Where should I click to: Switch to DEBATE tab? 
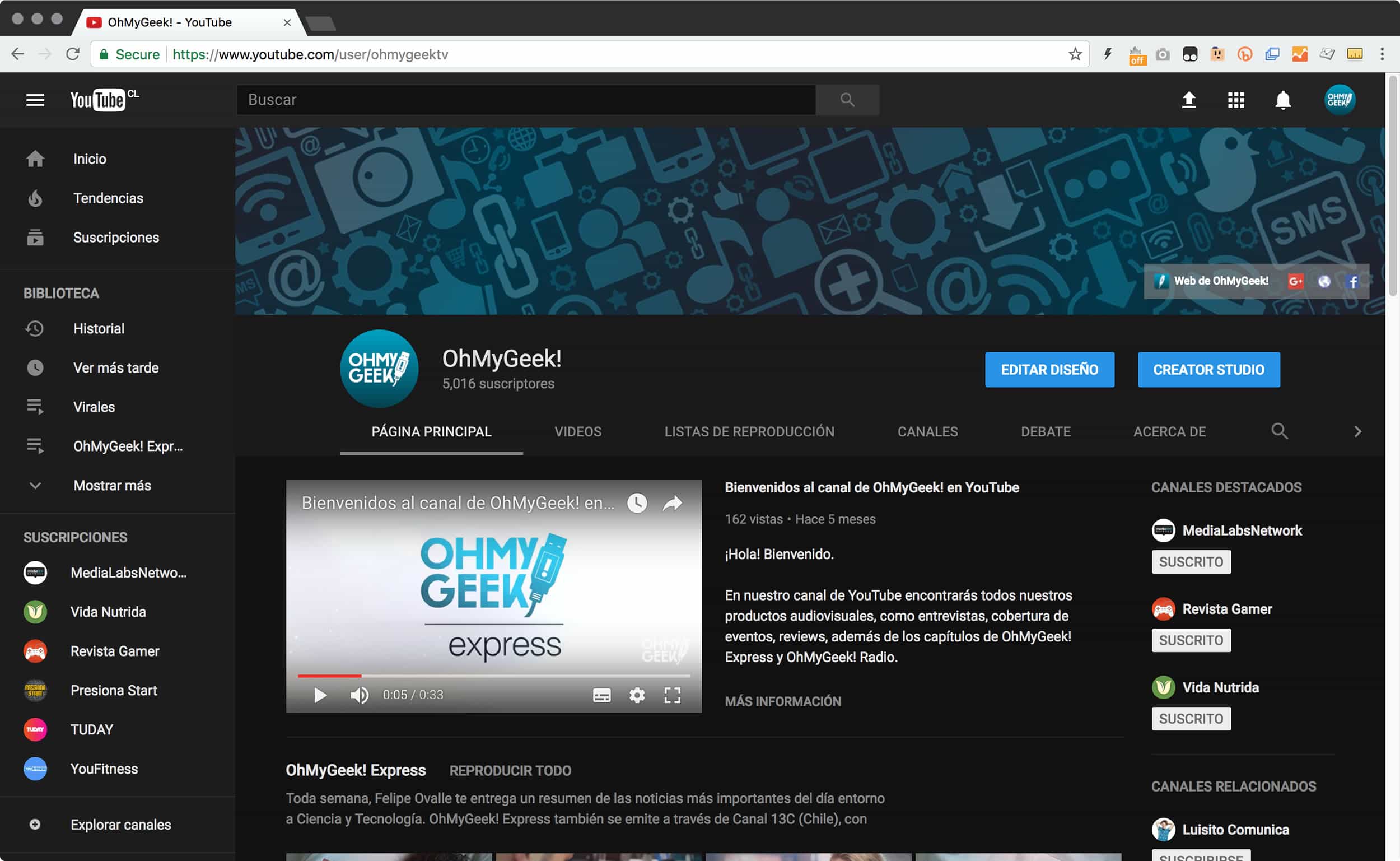[1046, 432]
